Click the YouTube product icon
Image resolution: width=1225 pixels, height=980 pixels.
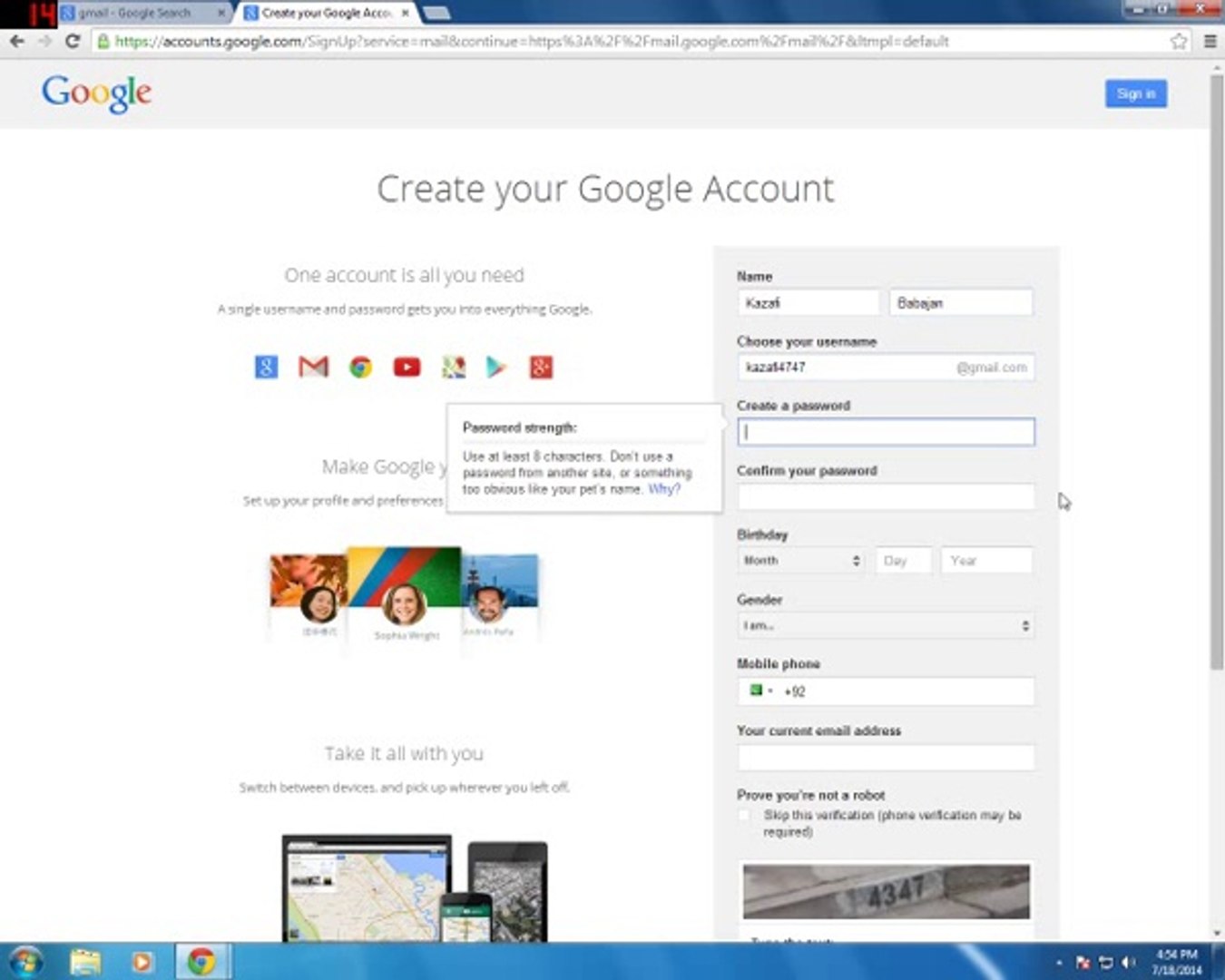coord(407,367)
